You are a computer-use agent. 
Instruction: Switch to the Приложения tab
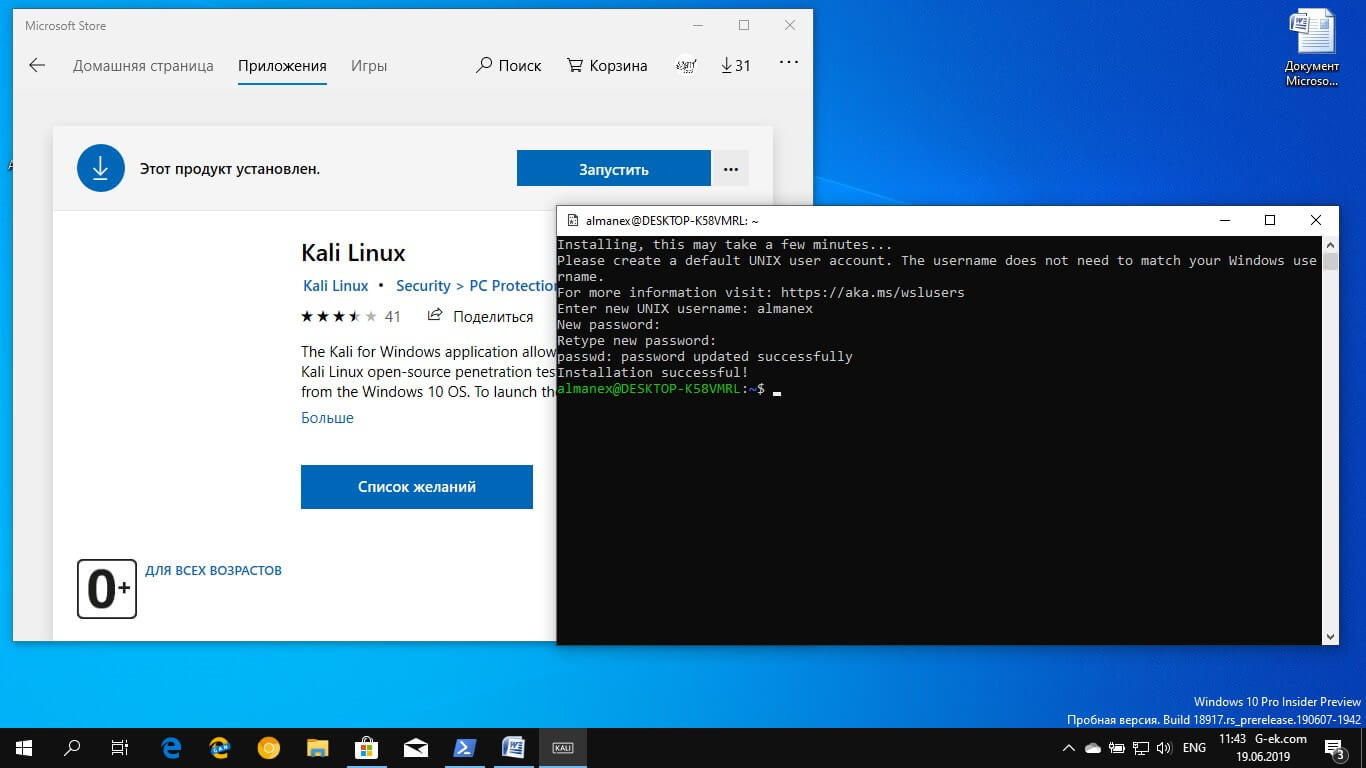click(282, 66)
